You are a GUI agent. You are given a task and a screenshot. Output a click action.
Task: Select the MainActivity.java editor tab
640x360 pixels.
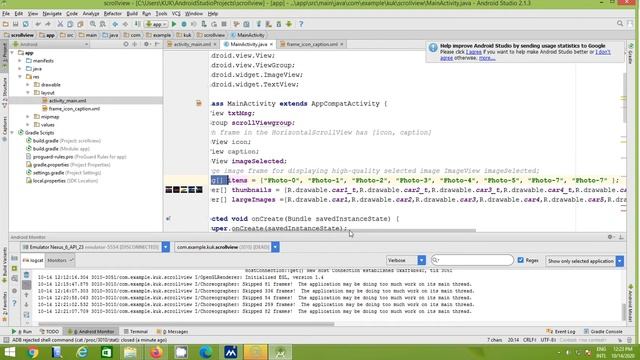pos(248,44)
